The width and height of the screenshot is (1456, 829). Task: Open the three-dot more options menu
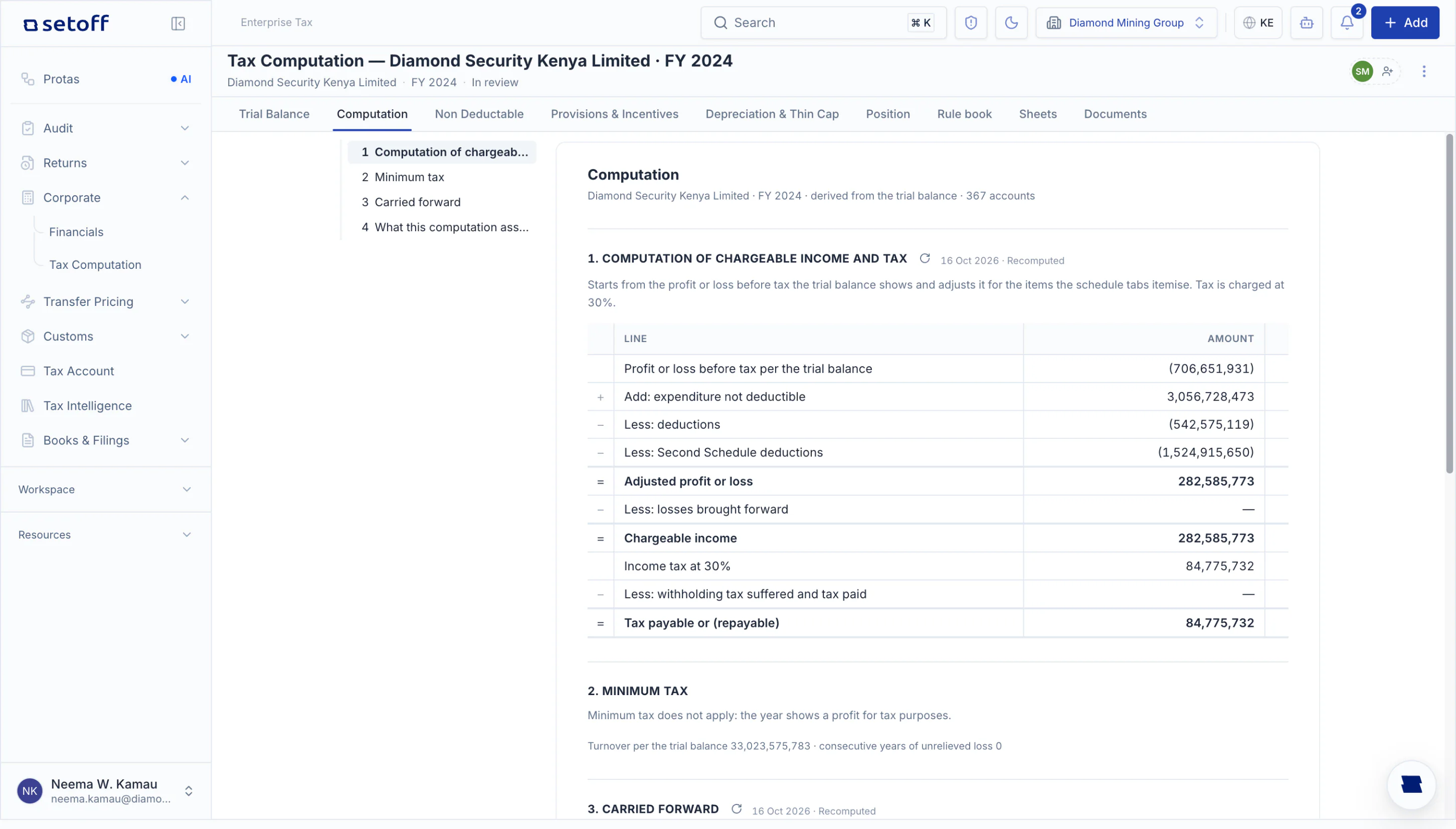click(x=1423, y=71)
